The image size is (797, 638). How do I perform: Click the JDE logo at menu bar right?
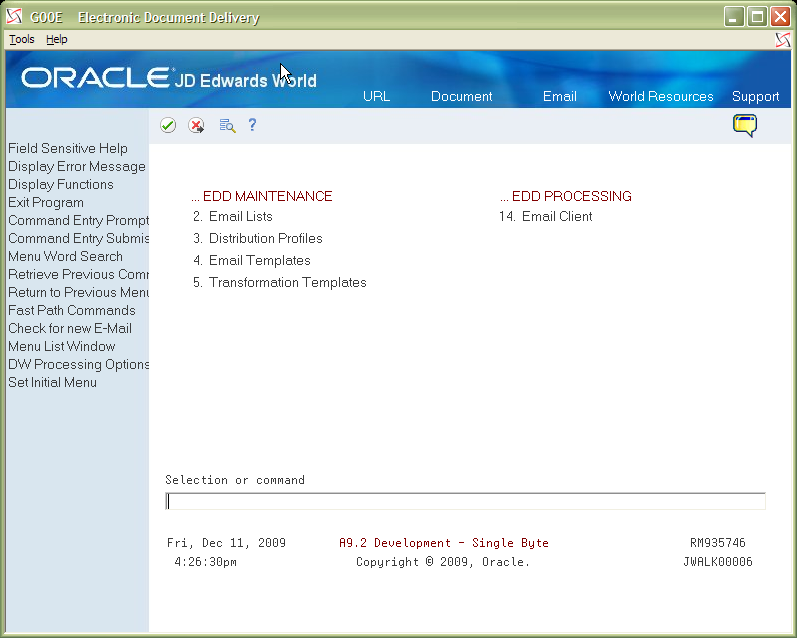tap(783, 40)
